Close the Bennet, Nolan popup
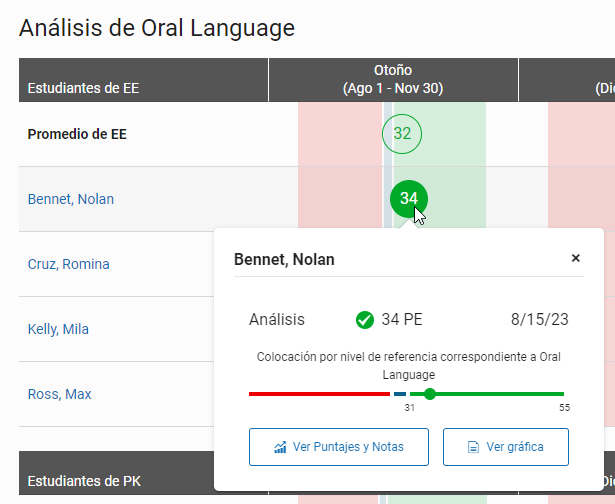615x504 pixels. (575, 258)
